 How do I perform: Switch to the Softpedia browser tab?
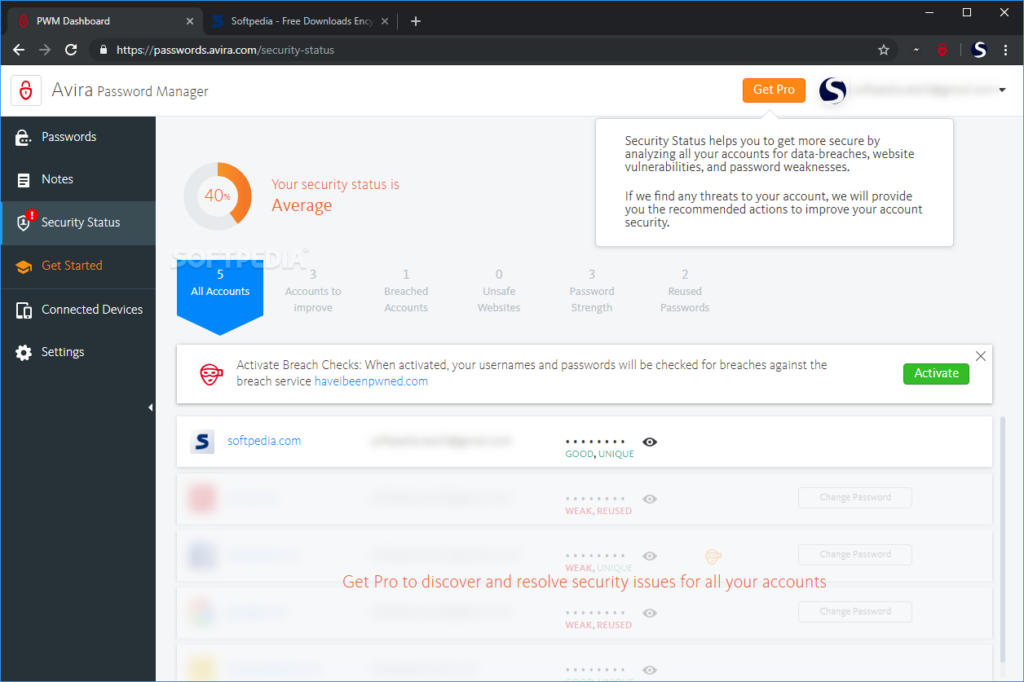tap(301, 22)
